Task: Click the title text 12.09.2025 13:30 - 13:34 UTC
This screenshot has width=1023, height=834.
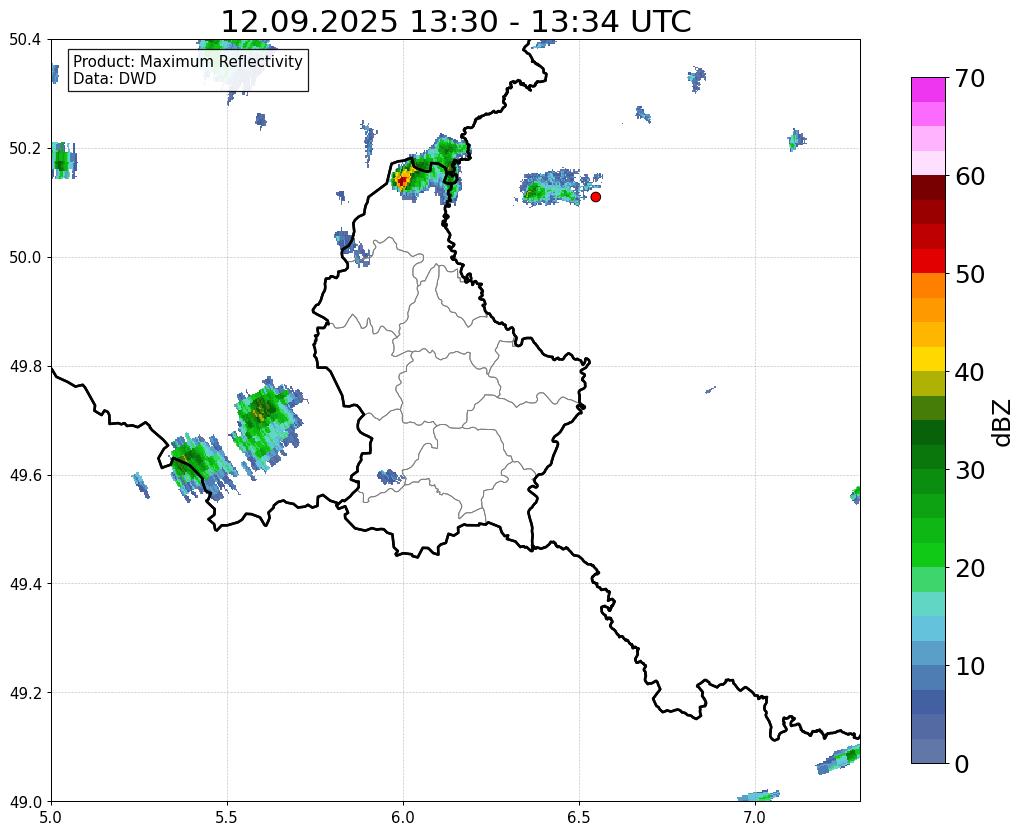Action: (x=456, y=22)
